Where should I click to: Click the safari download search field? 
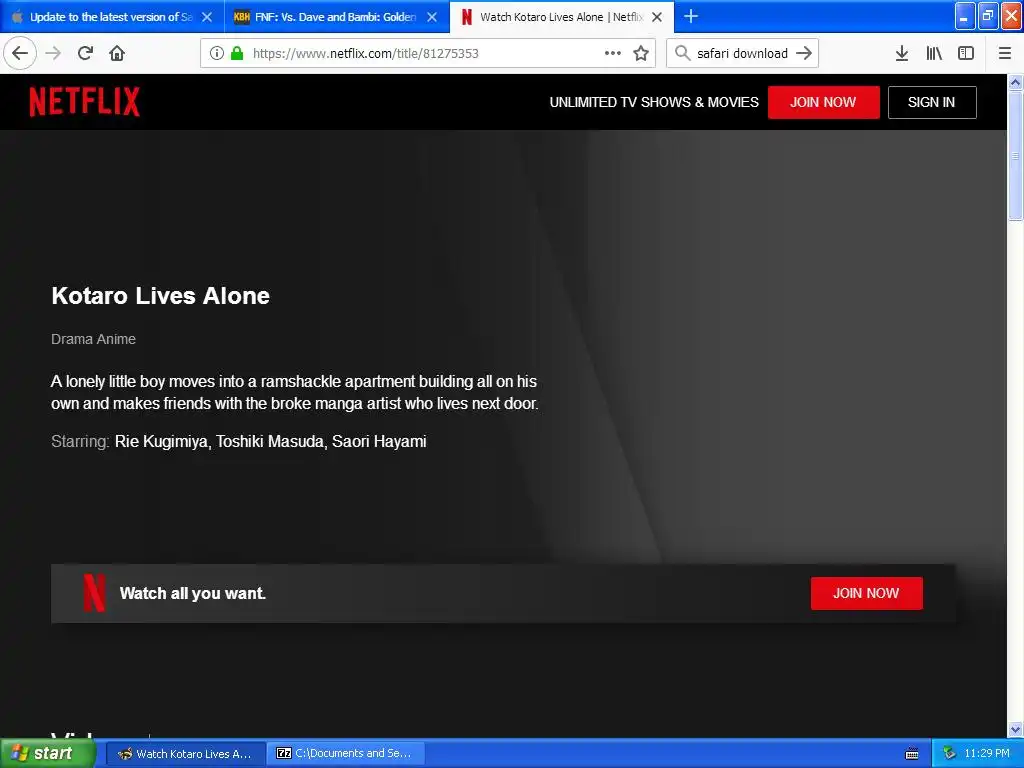tap(742, 53)
